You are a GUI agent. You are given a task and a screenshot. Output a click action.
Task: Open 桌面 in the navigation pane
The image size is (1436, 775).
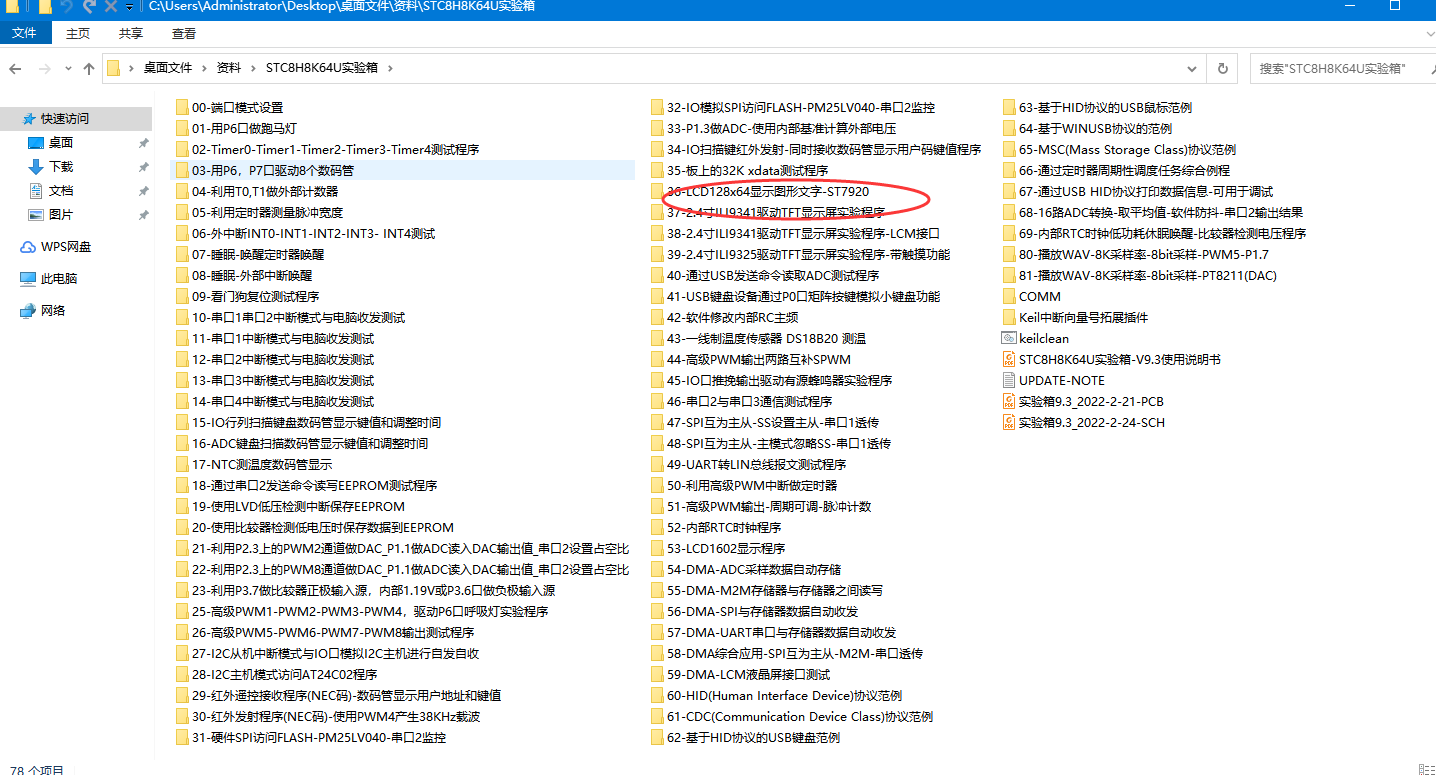click(x=61, y=143)
